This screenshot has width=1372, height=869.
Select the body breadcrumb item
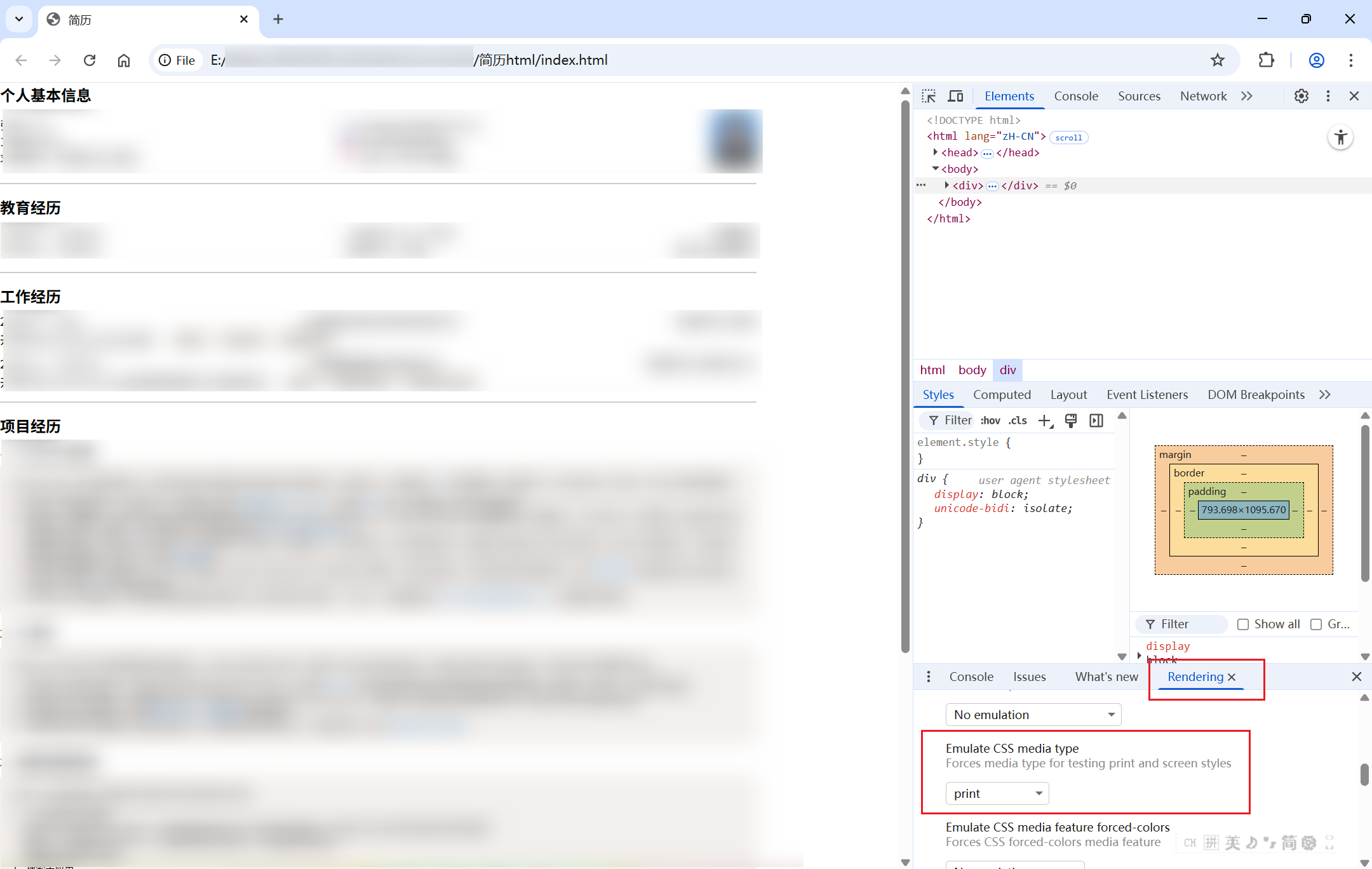tap(972, 370)
